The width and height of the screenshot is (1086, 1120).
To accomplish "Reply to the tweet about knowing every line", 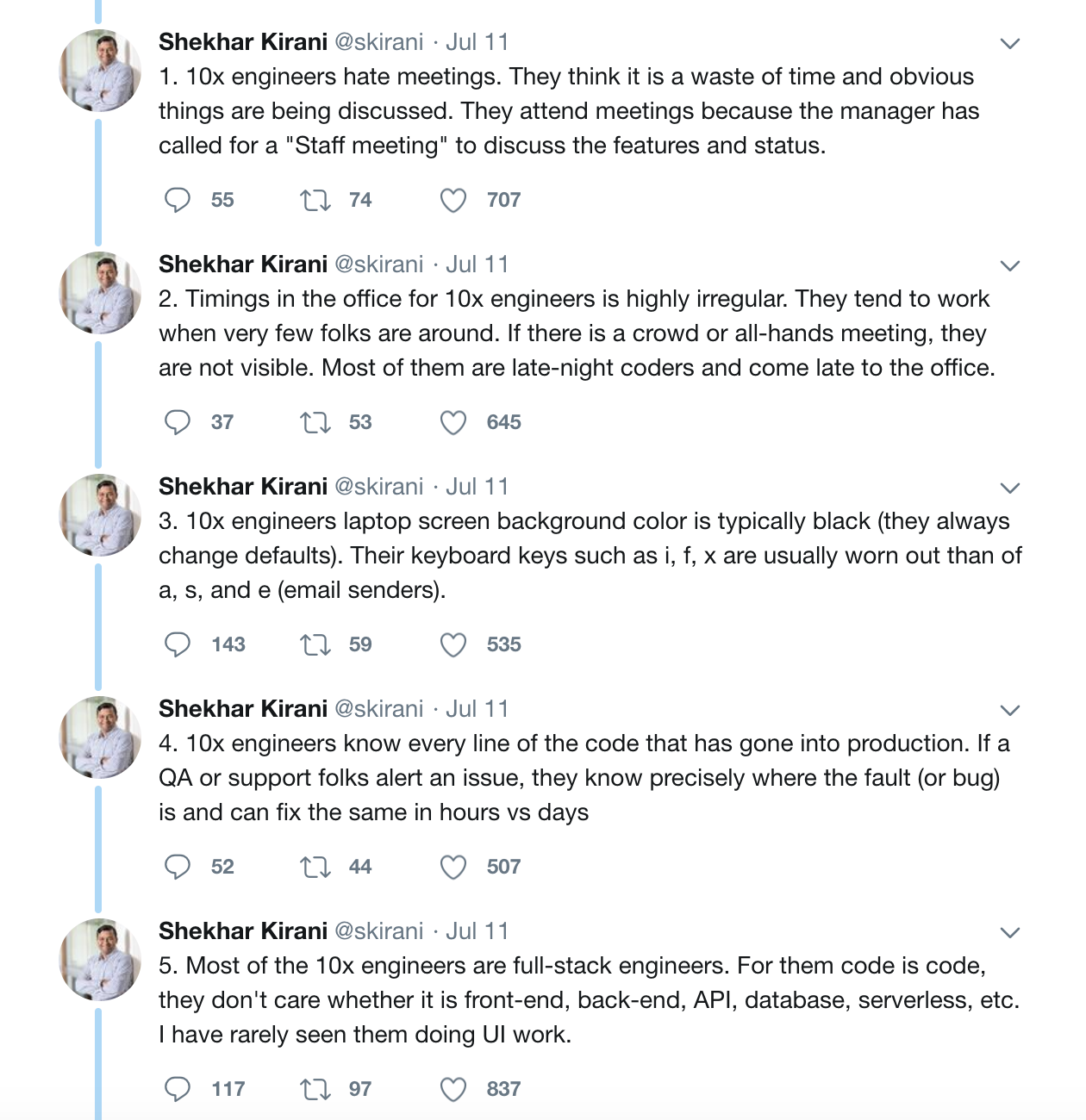I will tap(178, 867).
